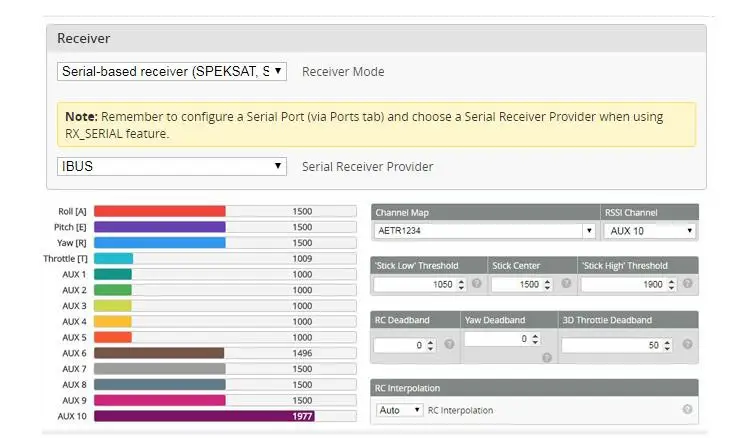Click the Receiver panel title
Image resolution: width=750 pixels, height=438 pixels.
coord(84,38)
